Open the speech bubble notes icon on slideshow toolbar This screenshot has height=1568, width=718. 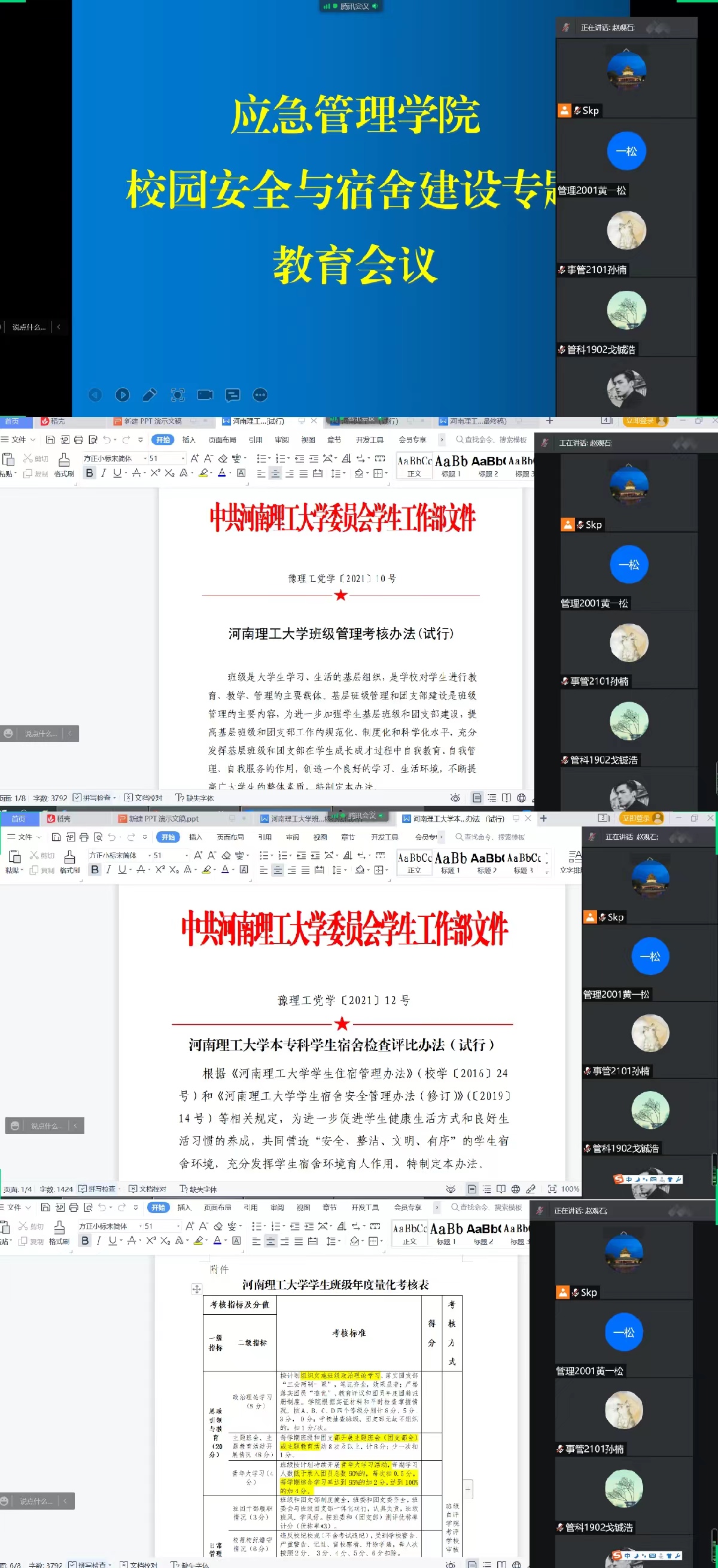(232, 395)
